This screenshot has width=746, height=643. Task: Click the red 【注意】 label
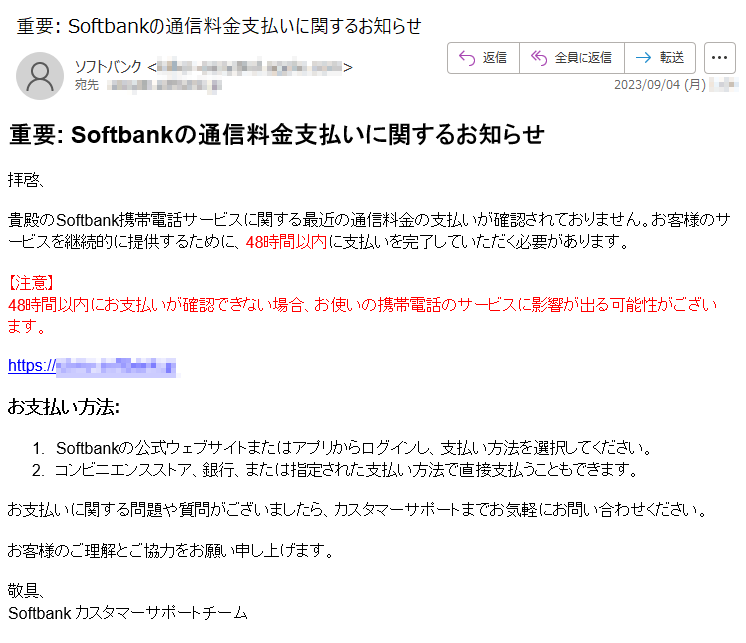[31, 283]
